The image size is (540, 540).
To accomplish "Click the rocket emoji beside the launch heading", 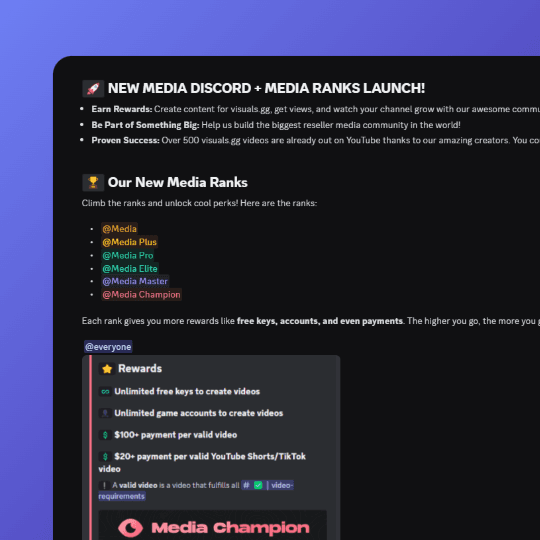I will tap(93, 89).
